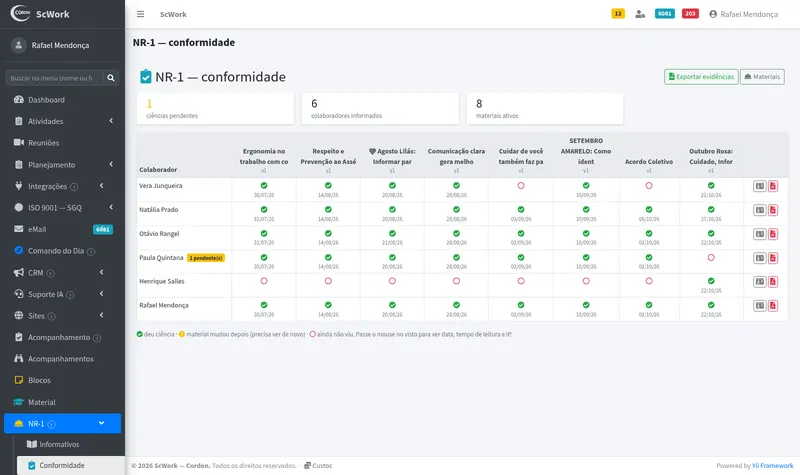Click Henrique Salles's Outubro Rosa green check
Viewport: 800px width, 475px height.
[711, 281]
